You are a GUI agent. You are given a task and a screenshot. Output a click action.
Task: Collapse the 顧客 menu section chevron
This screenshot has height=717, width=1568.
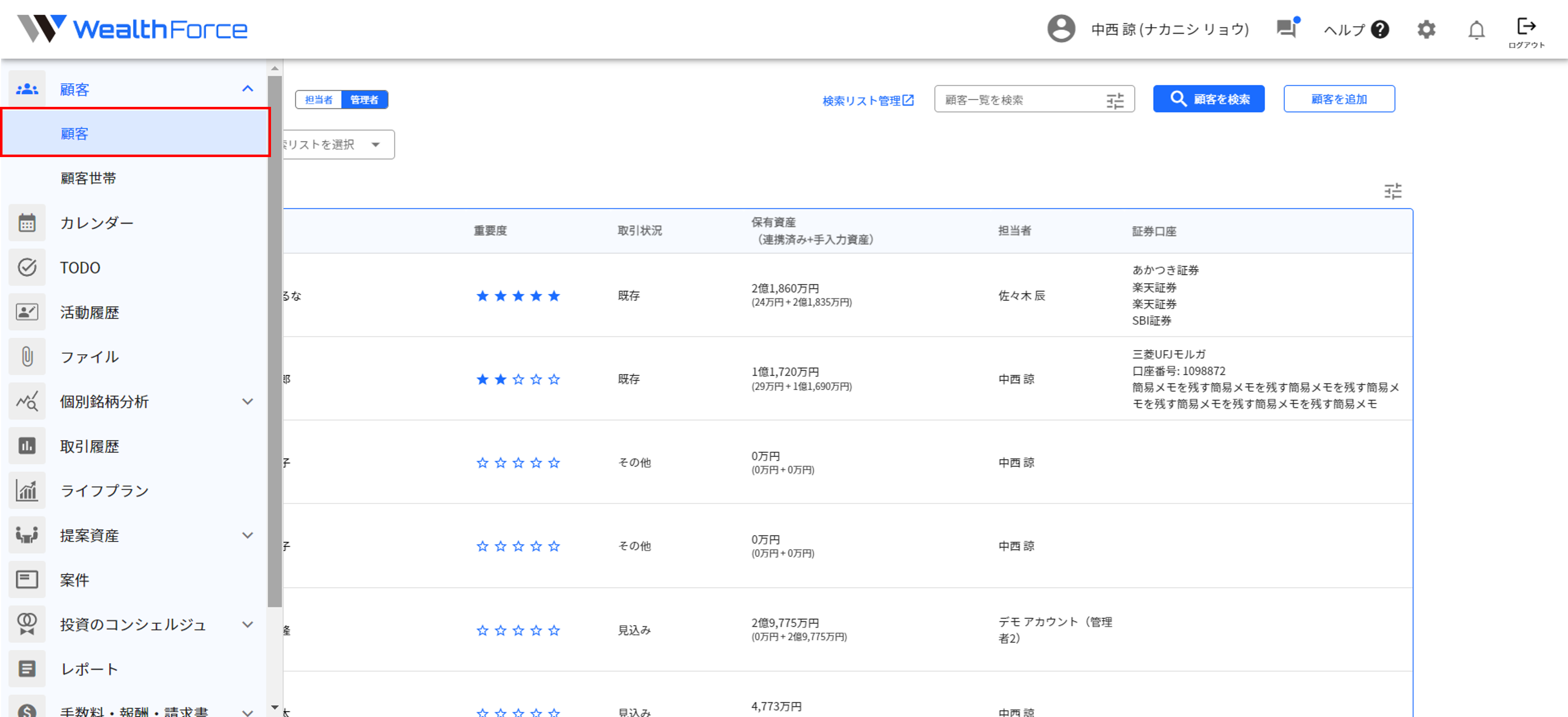(248, 89)
